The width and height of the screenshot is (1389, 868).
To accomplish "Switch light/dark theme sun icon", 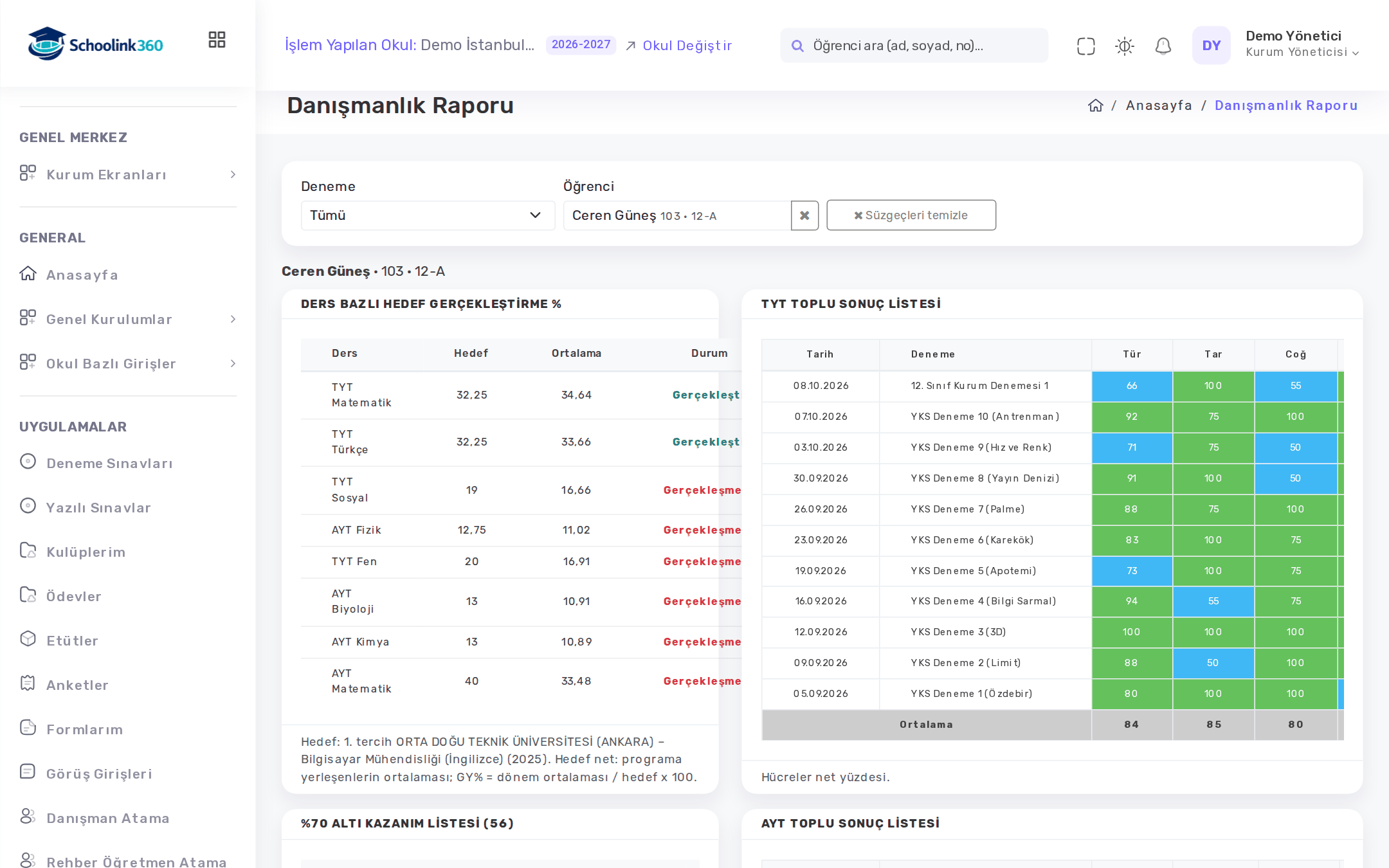I will click(x=1124, y=46).
